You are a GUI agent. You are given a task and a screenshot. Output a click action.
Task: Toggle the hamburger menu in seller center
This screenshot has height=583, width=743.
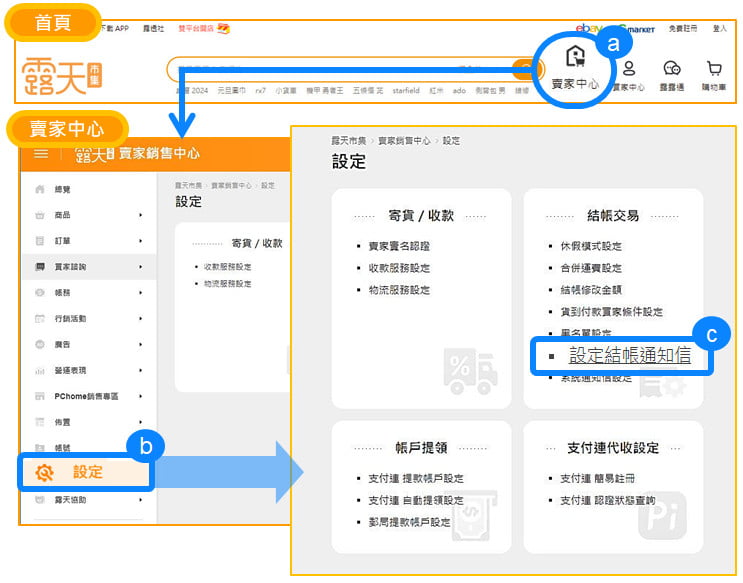pos(41,153)
